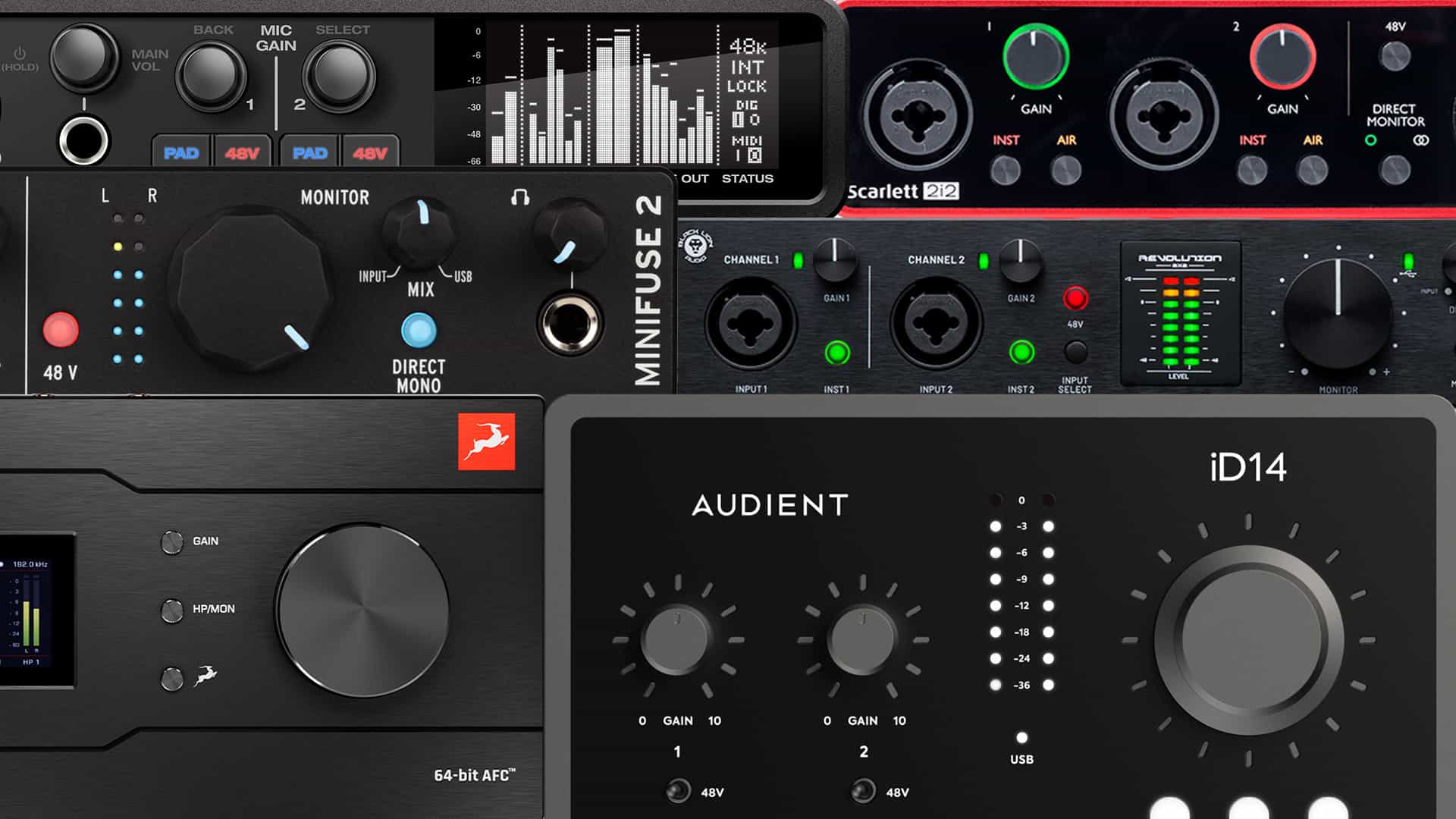Adjust the Audient GAIN 2 knob

point(862,639)
